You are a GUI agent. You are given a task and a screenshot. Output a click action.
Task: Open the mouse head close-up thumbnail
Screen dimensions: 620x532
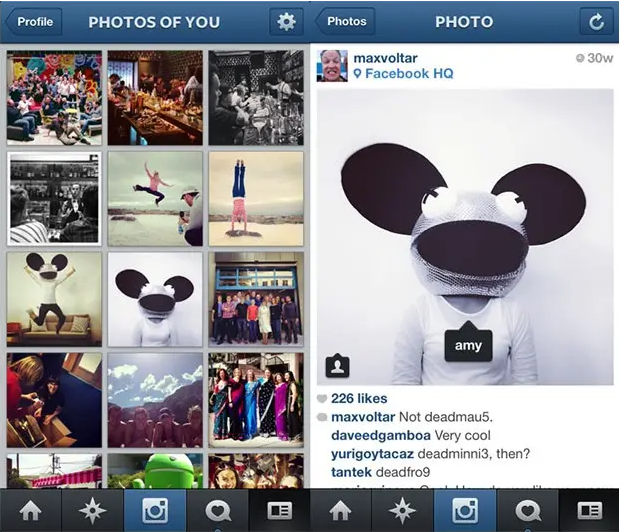coord(155,299)
